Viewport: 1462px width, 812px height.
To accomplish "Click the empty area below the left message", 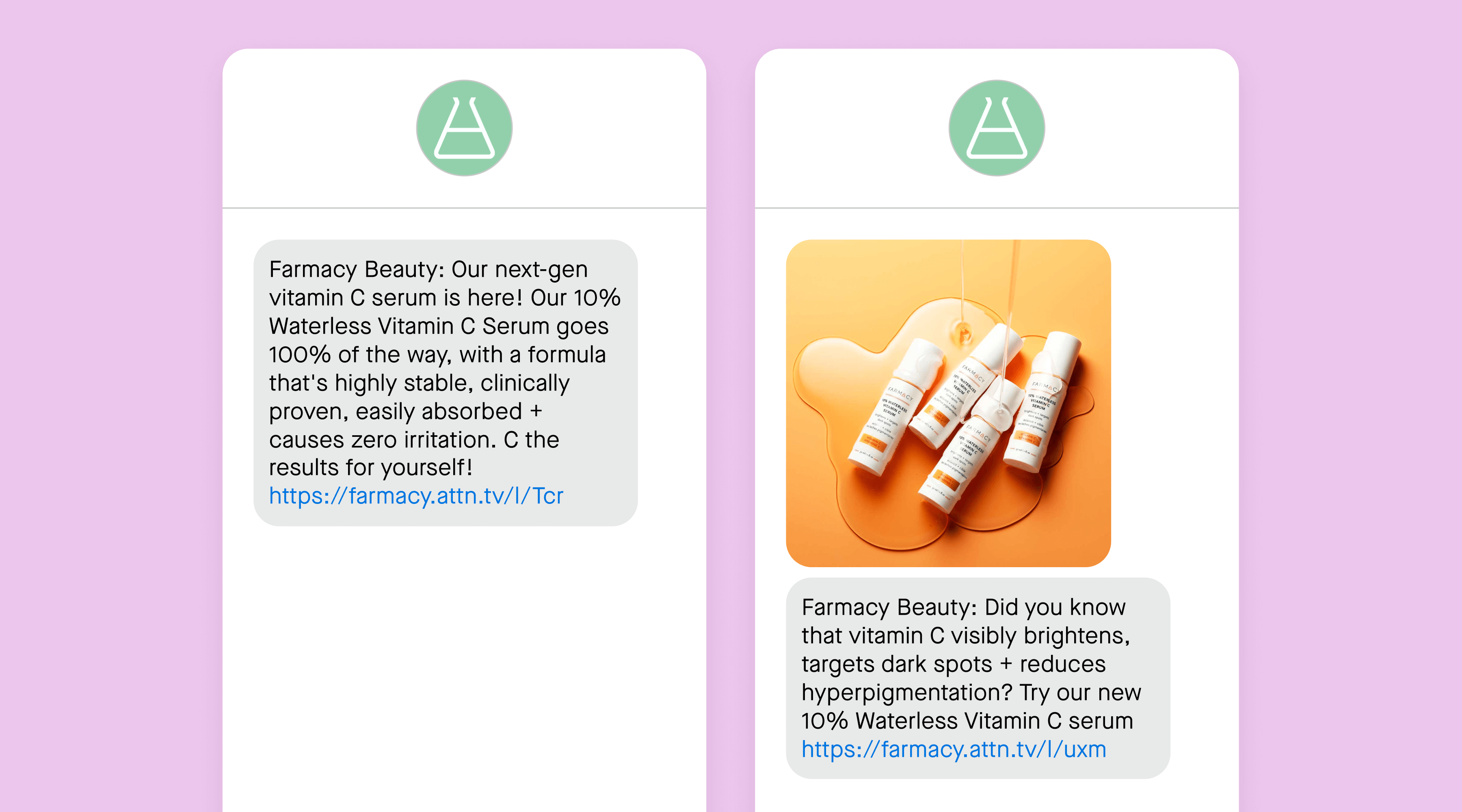I will (x=464, y=669).
